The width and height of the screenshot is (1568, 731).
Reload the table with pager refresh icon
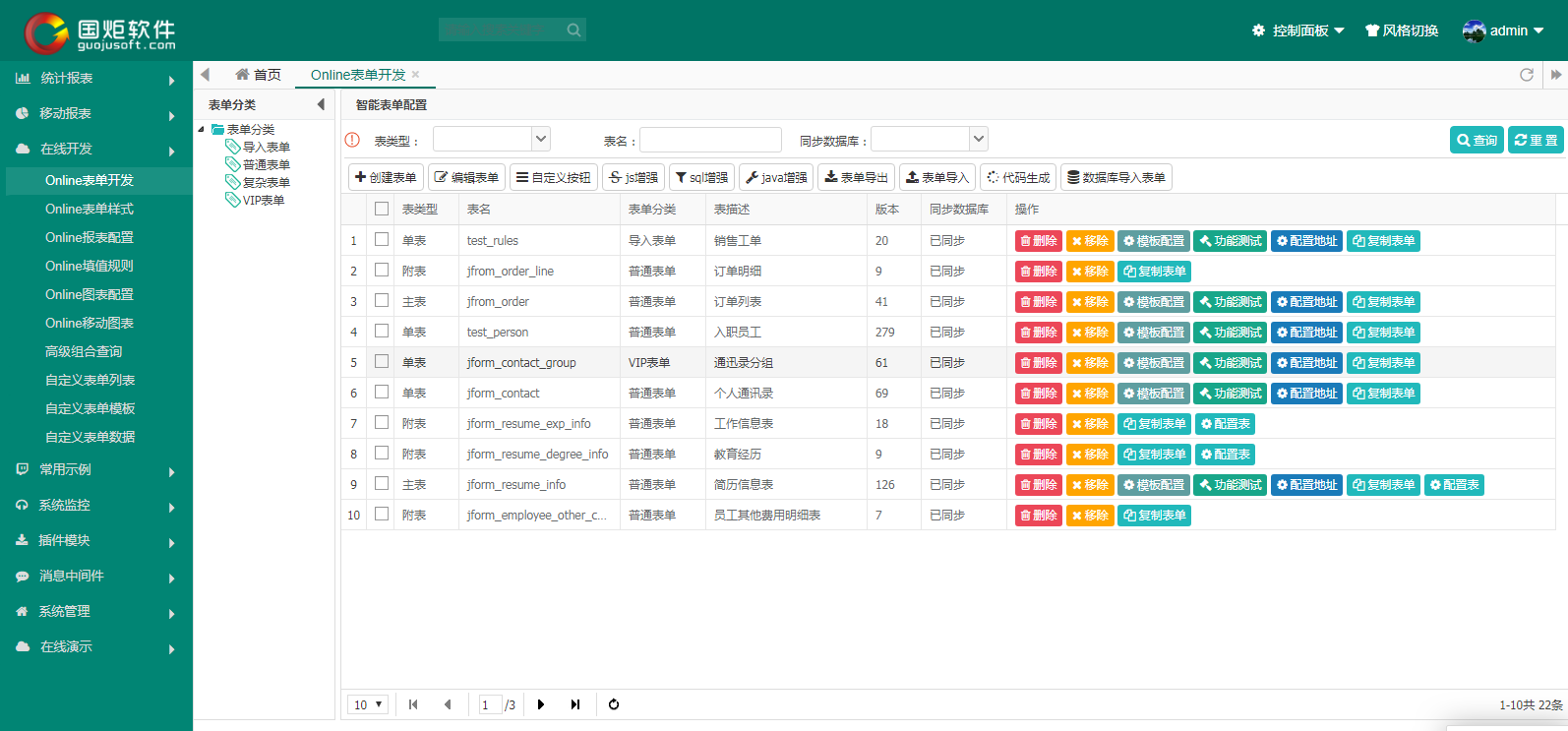point(614,704)
